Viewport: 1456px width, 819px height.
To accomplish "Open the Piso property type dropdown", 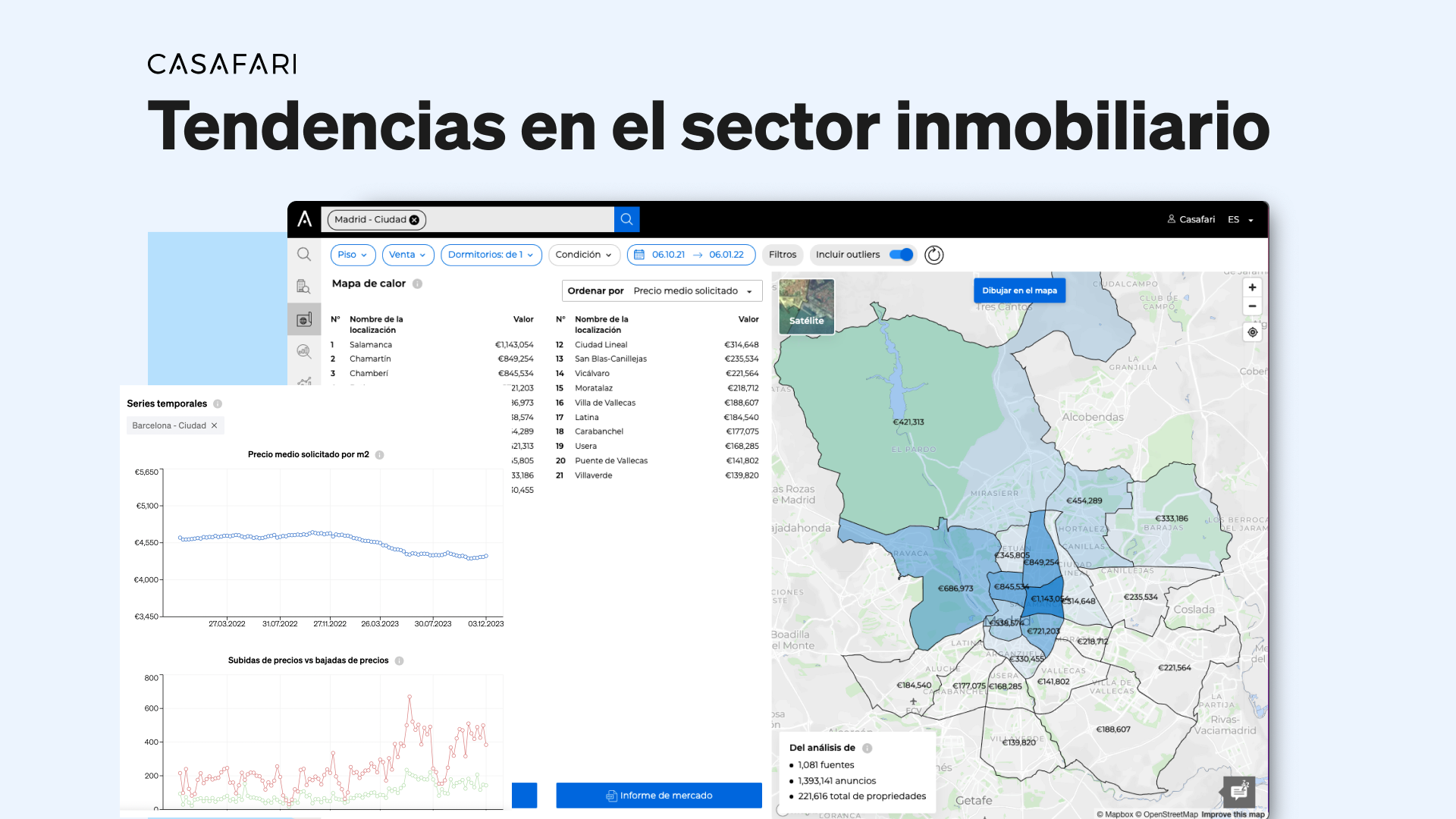I will coord(353,255).
